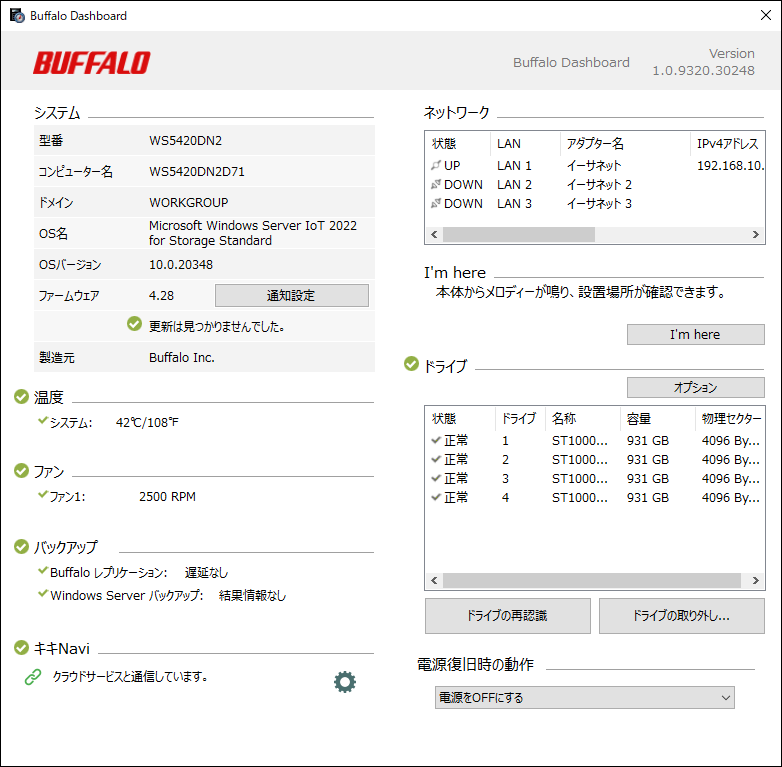Image resolution: width=782 pixels, height=767 pixels.
Task: Click ドライブの再認識 button
Action: pos(507,616)
